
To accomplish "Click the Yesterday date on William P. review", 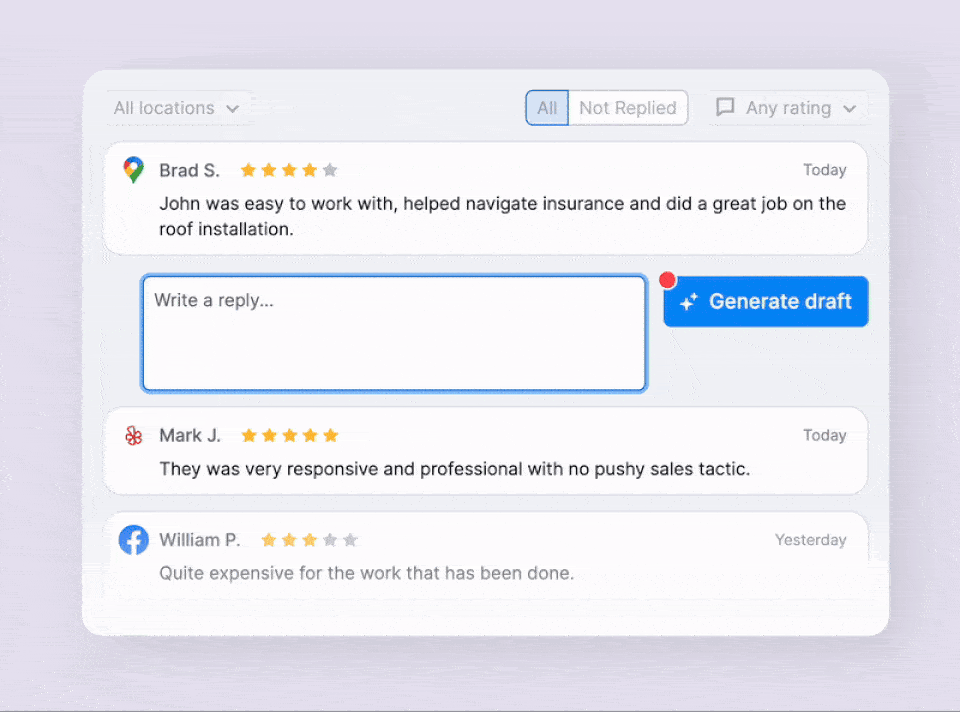I will 811,540.
